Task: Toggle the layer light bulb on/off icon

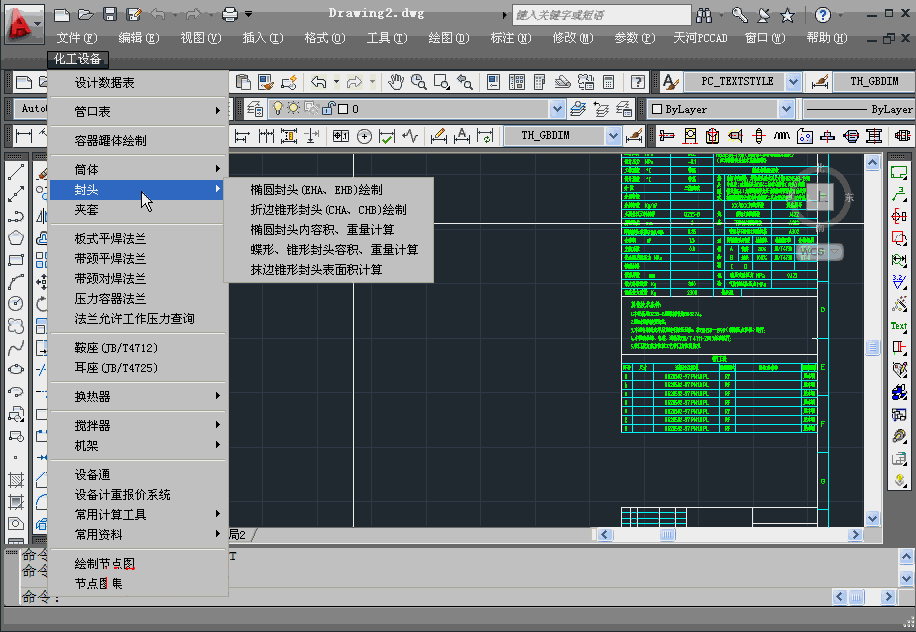Action: (279, 109)
